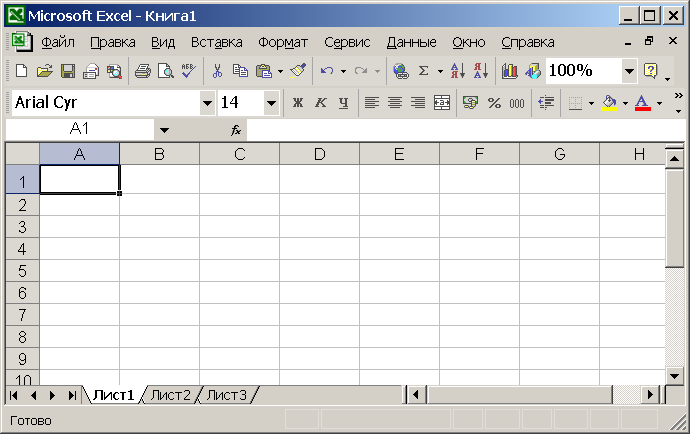Toggle underline Ч formatting
Viewport: 690px width, 434px height.
click(344, 103)
